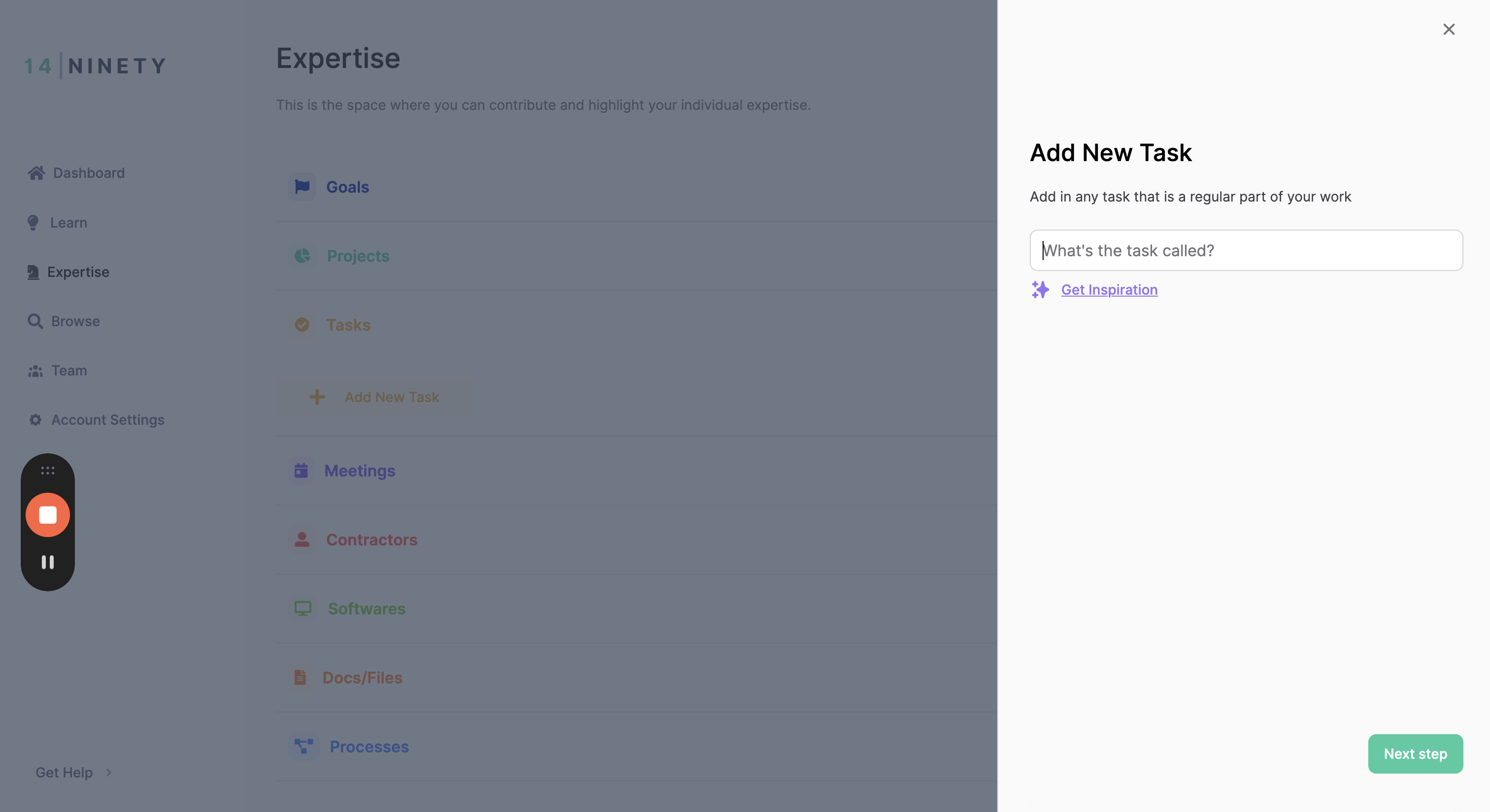This screenshot has height=812, width=1490.
Task: Open Account Settings in the sidebar
Action: pyautogui.click(x=107, y=420)
